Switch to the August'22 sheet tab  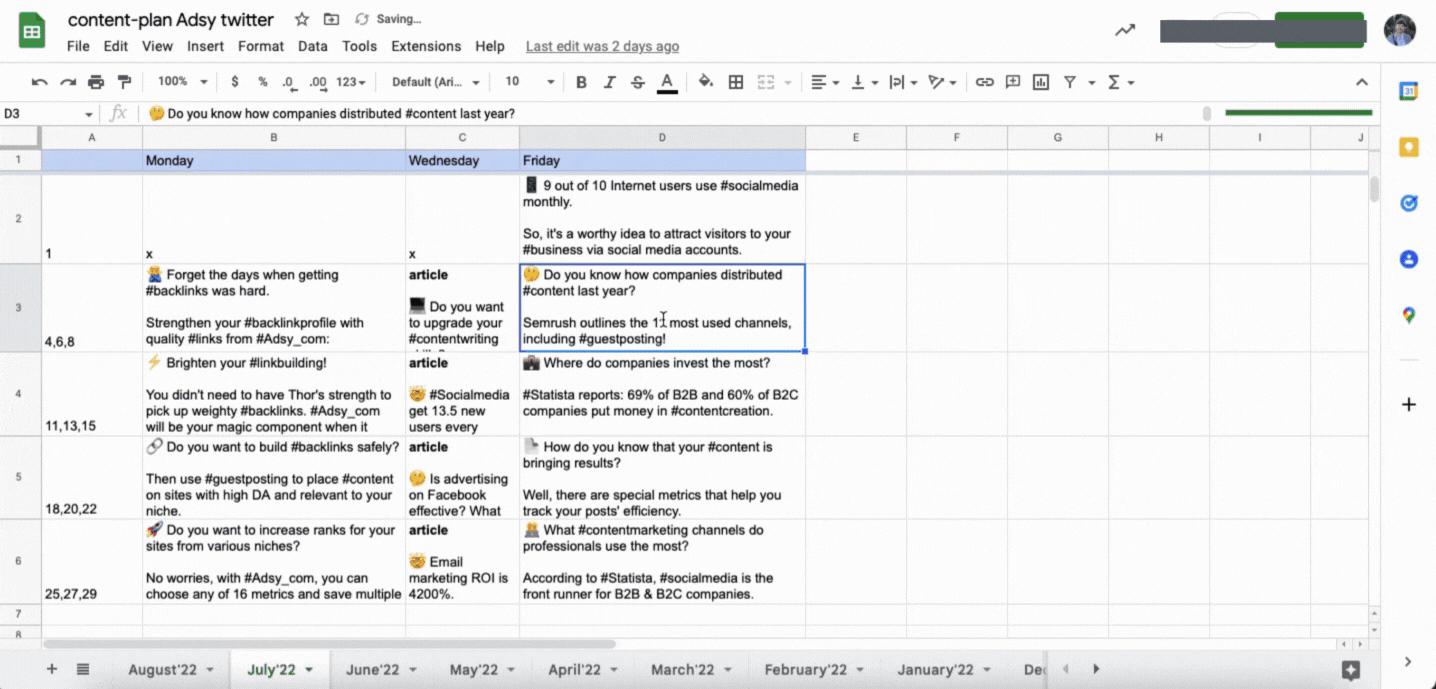171,669
